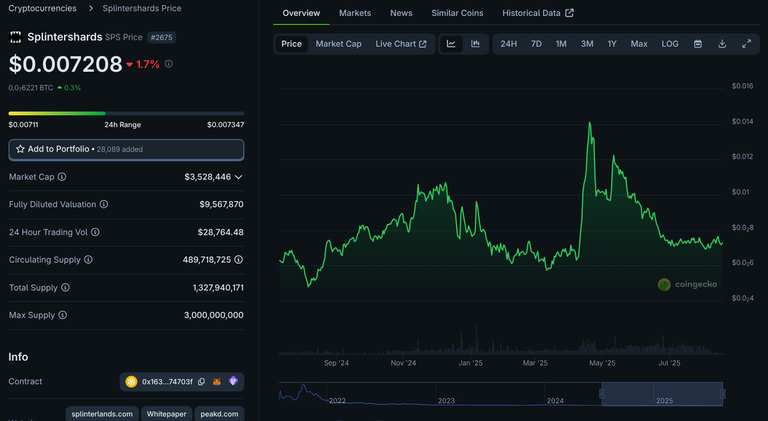Open the Markets tab
The width and height of the screenshot is (768, 421).
point(355,13)
